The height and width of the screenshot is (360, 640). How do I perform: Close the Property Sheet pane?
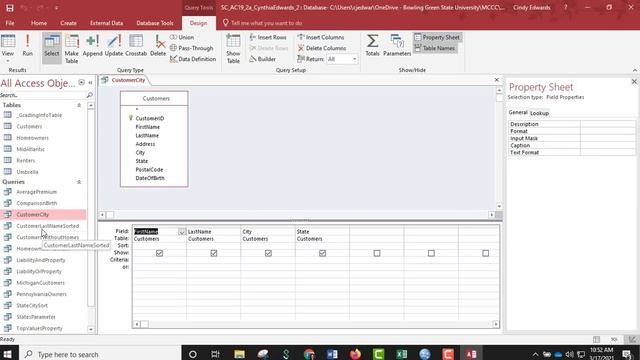pos(634,82)
